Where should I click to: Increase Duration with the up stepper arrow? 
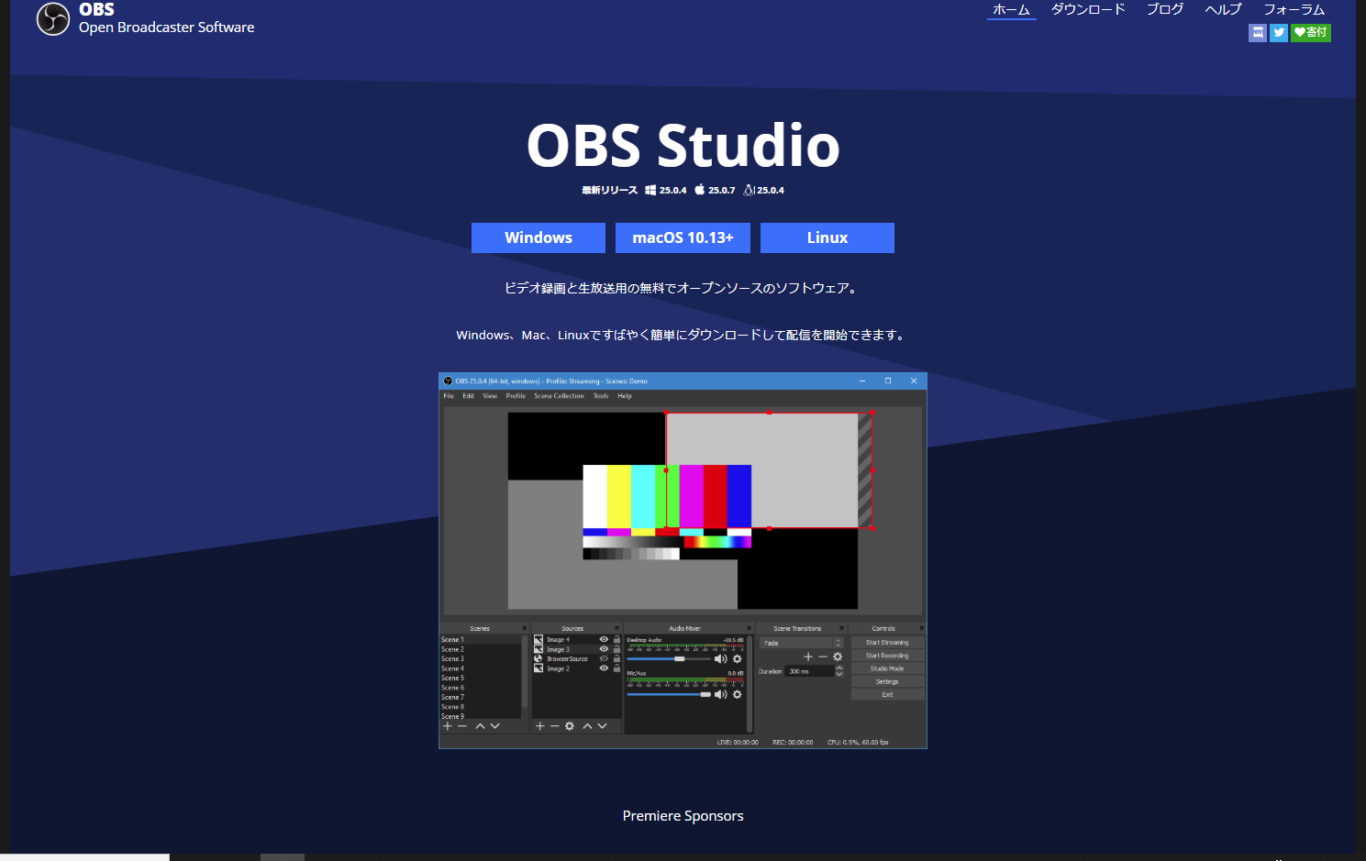click(841, 670)
